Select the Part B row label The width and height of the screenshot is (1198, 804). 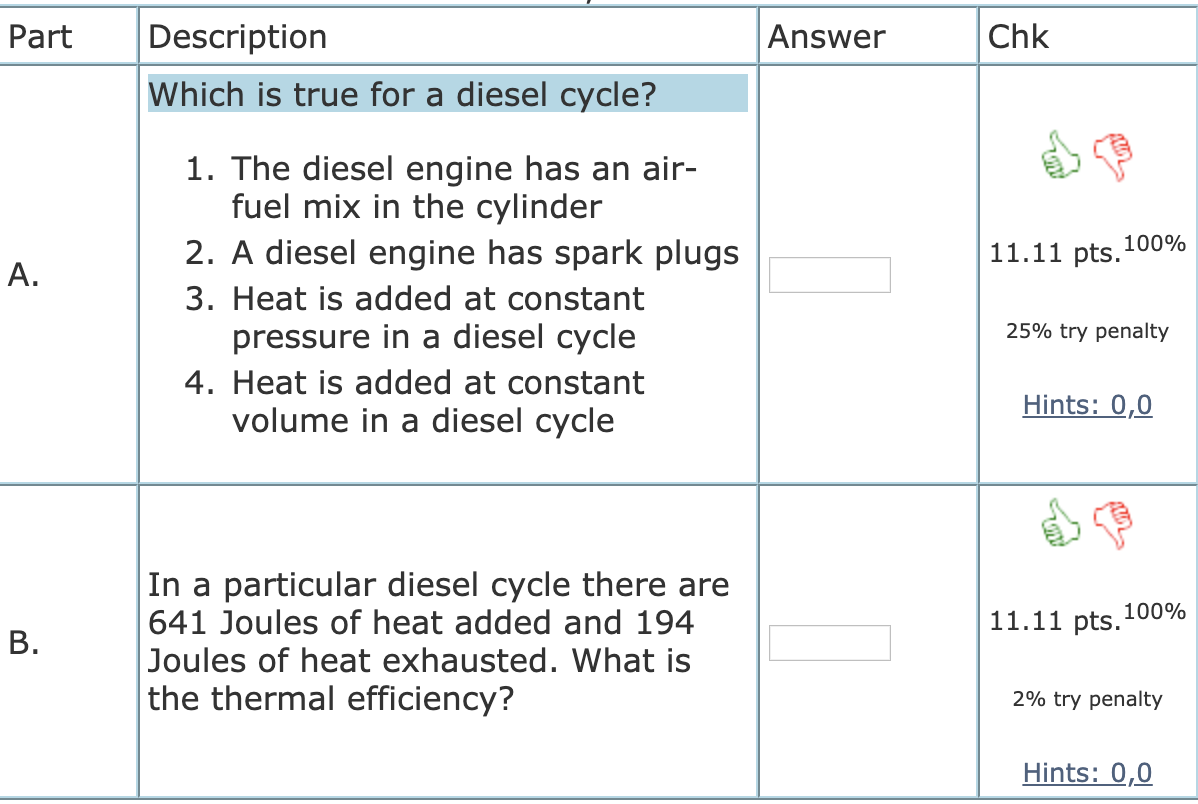click(22, 641)
